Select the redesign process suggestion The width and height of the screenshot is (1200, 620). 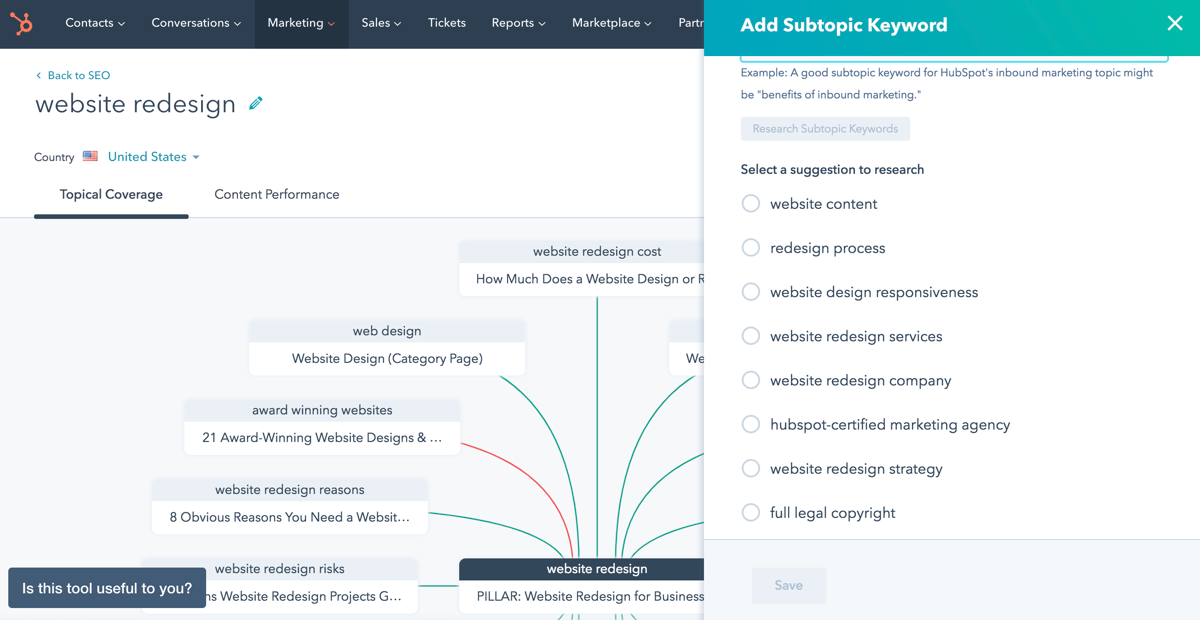tap(751, 248)
